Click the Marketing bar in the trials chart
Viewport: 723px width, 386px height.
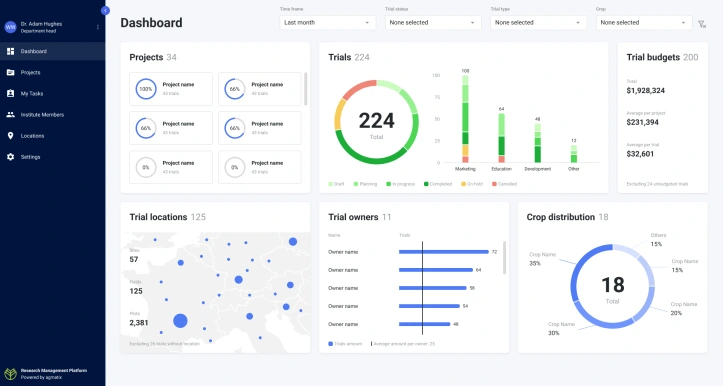click(x=465, y=119)
